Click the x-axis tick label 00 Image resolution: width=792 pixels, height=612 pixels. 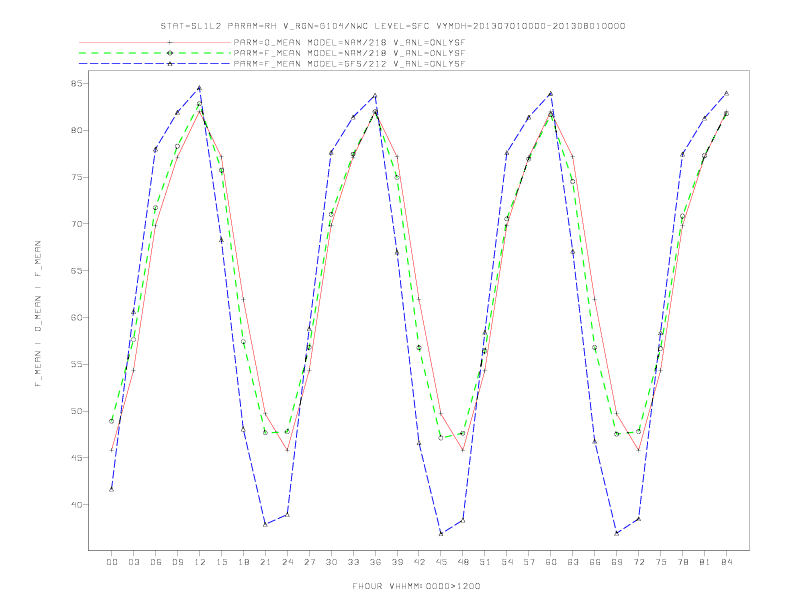coord(112,562)
